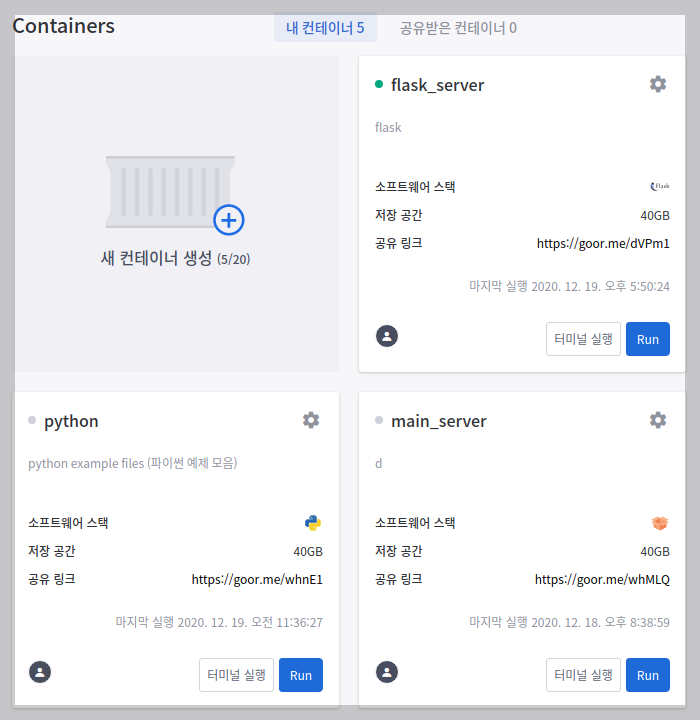Click the orange box stack icon in main_server
The image size is (700, 720).
pos(660,523)
